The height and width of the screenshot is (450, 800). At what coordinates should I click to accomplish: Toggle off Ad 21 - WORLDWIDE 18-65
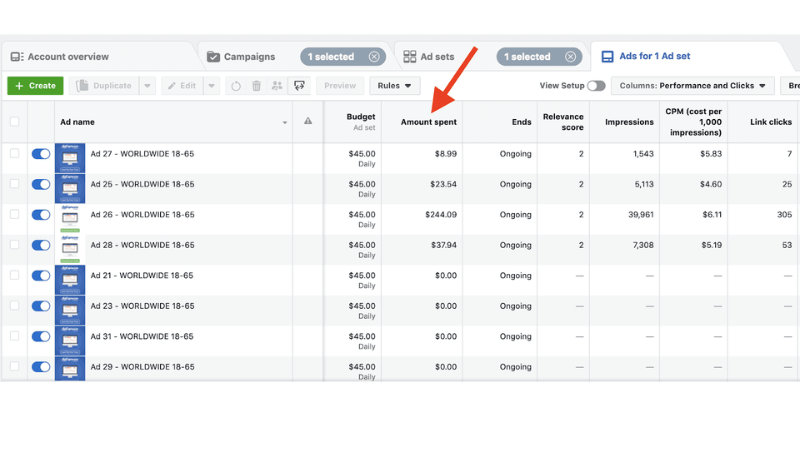click(41, 276)
